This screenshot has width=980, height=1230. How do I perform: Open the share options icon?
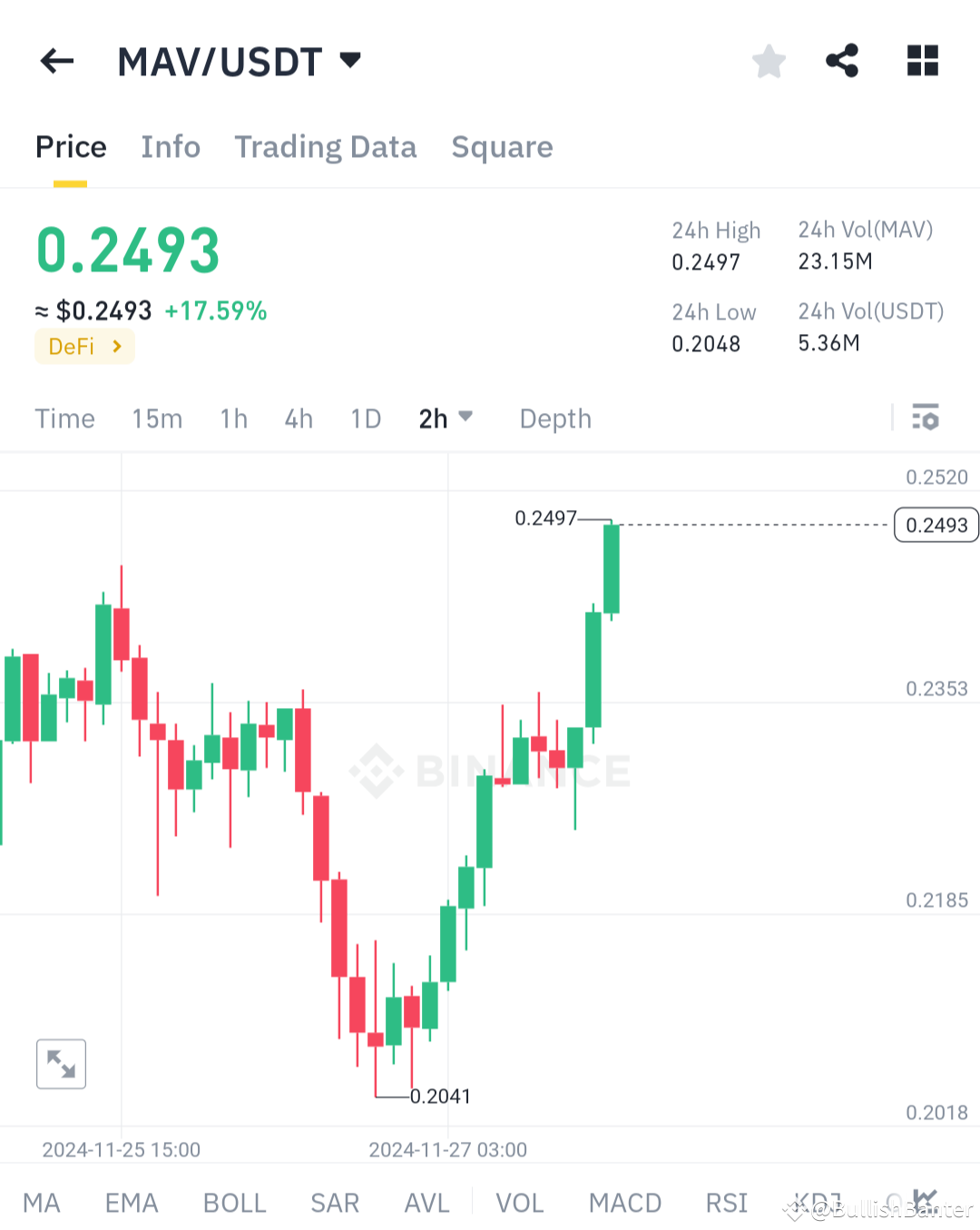[842, 60]
